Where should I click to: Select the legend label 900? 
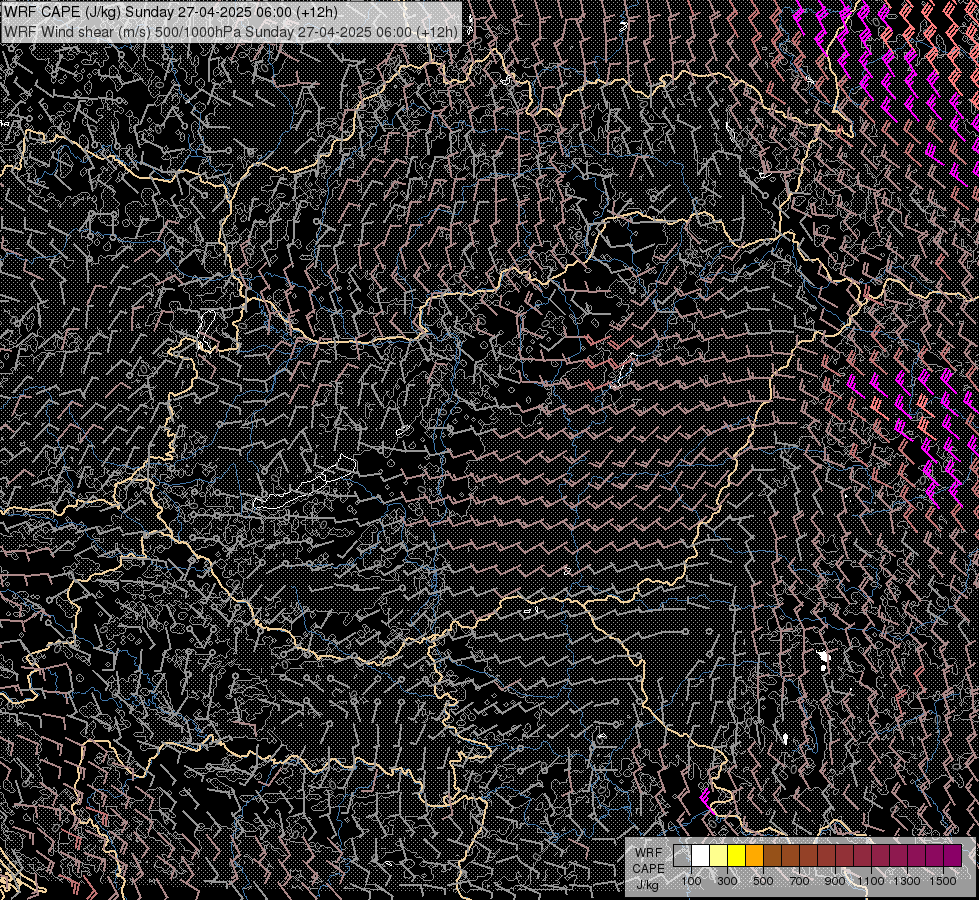point(835,881)
